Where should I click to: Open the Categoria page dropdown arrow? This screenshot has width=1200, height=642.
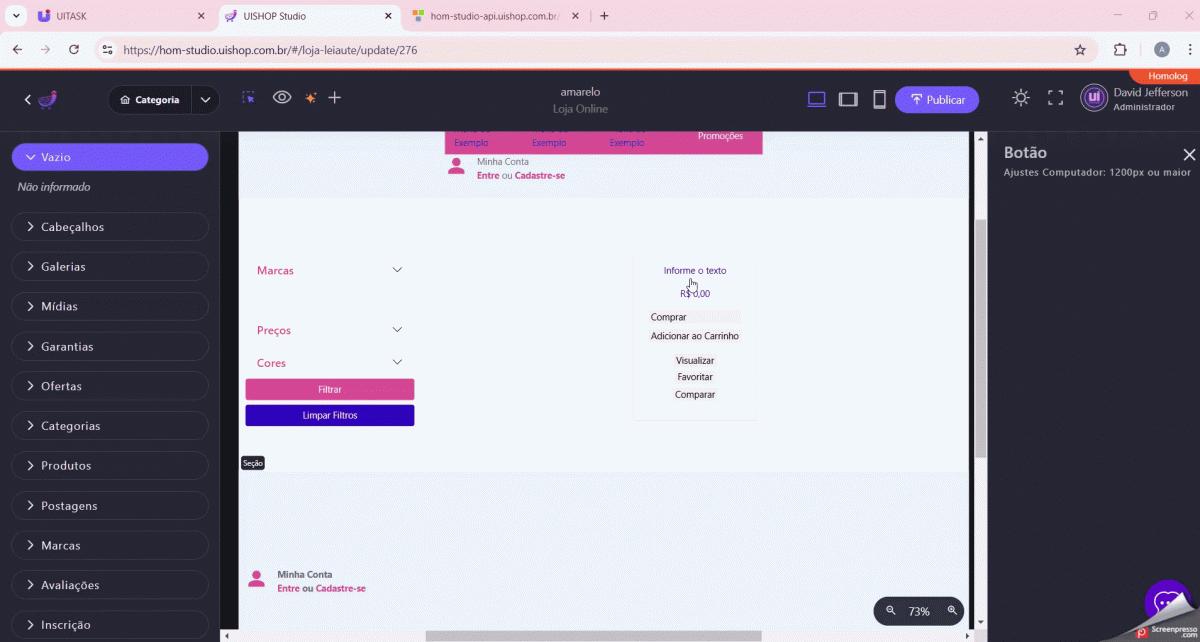(205, 100)
